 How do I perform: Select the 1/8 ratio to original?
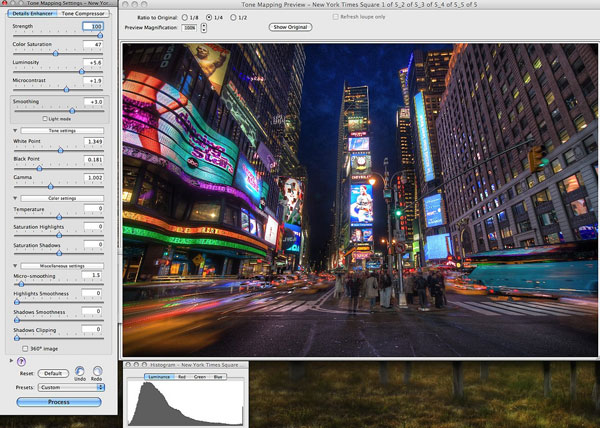pyautogui.click(x=183, y=17)
